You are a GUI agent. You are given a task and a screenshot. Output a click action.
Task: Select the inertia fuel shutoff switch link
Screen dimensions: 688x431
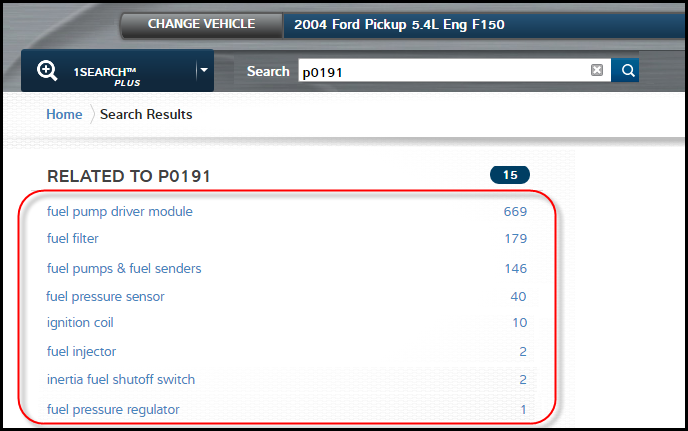(x=121, y=379)
